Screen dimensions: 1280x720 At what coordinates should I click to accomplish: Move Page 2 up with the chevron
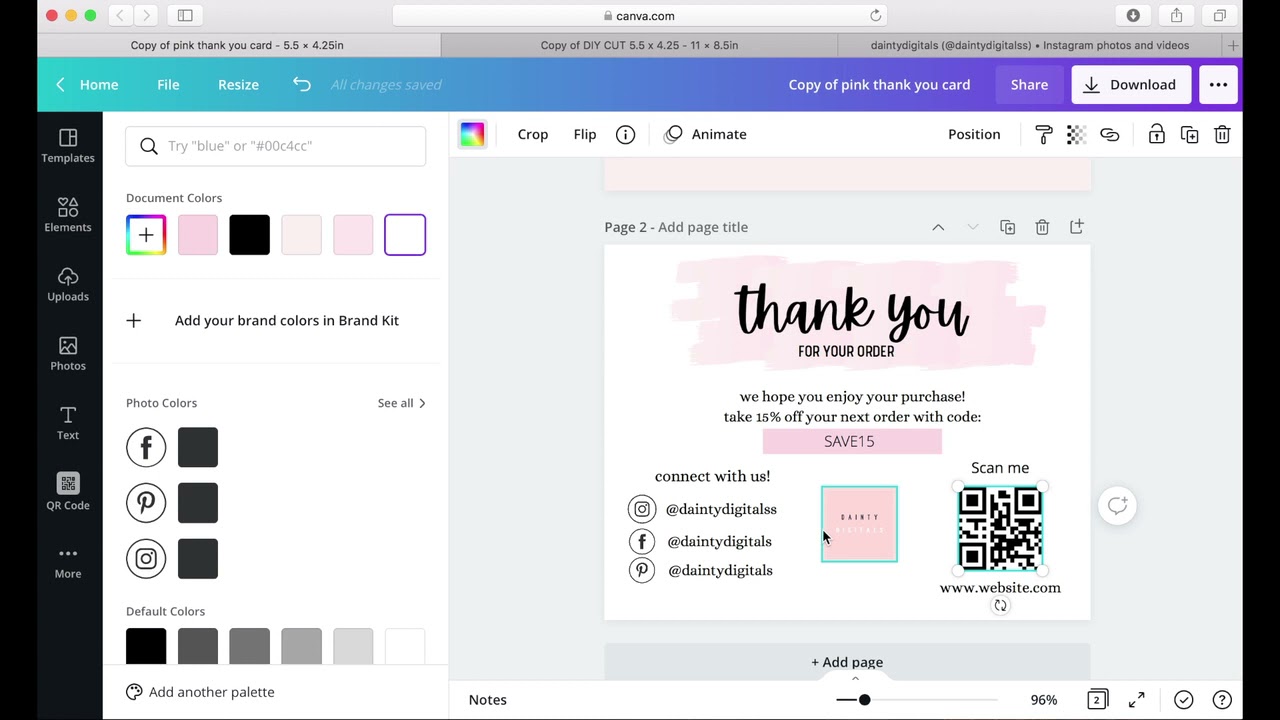pyautogui.click(x=938, y=227)
